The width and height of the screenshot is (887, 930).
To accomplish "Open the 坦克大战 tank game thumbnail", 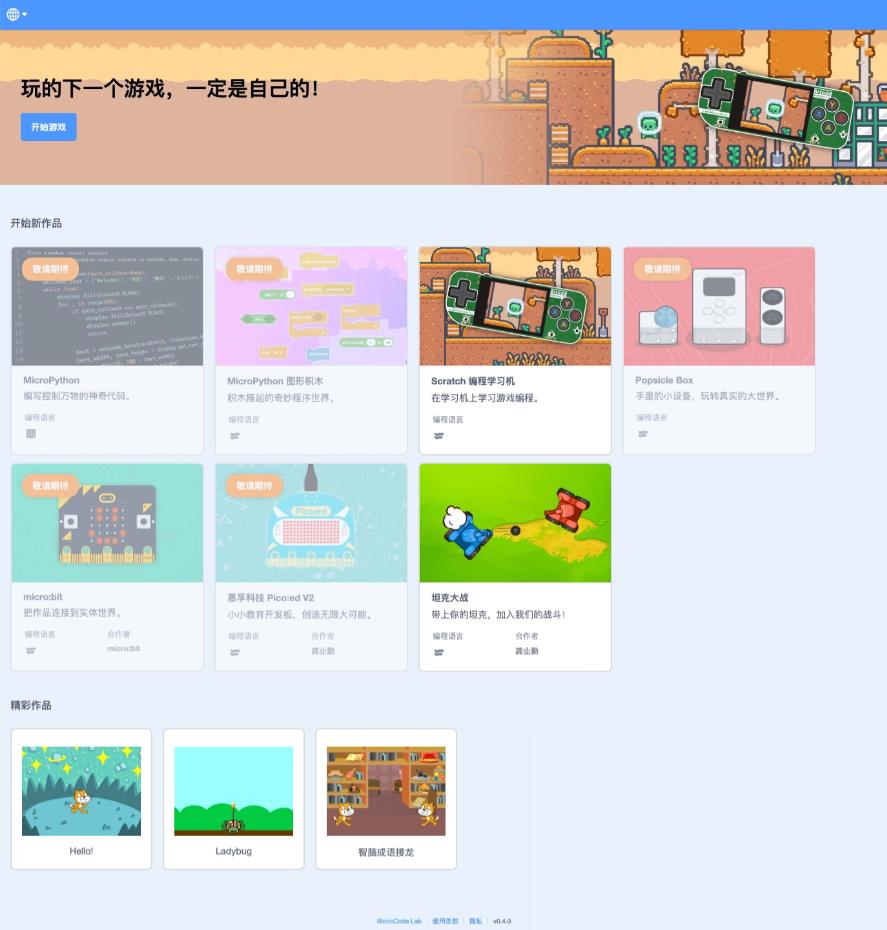I will (514, 522).
